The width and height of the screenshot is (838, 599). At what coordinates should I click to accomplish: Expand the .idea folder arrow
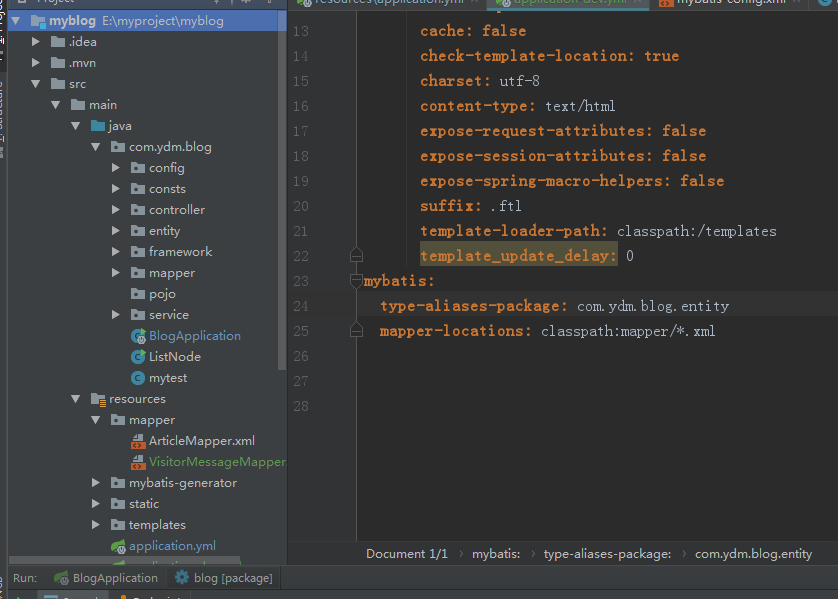(x=35, y=42)
